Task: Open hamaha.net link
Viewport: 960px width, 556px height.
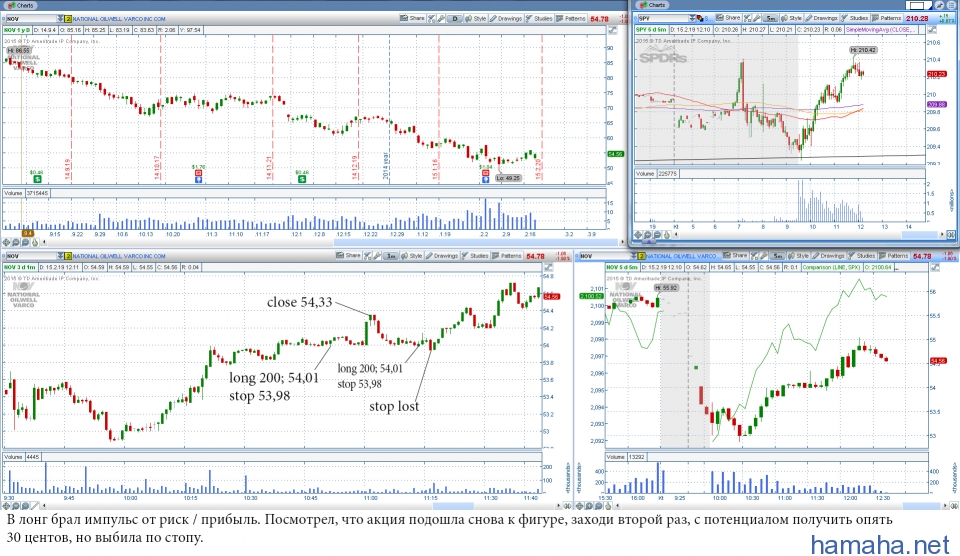Action: click(880, 544)
